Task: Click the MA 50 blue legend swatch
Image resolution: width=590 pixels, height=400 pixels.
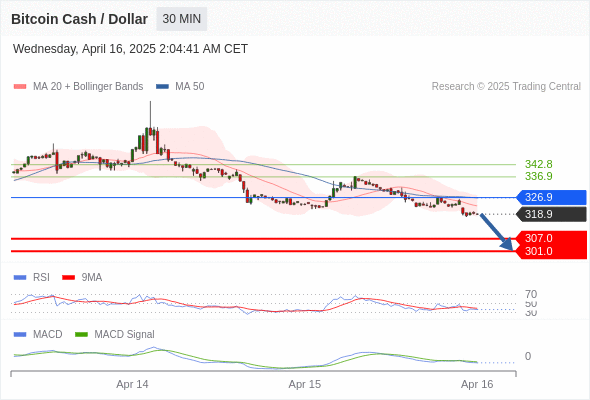Action: tap(162, 87)
